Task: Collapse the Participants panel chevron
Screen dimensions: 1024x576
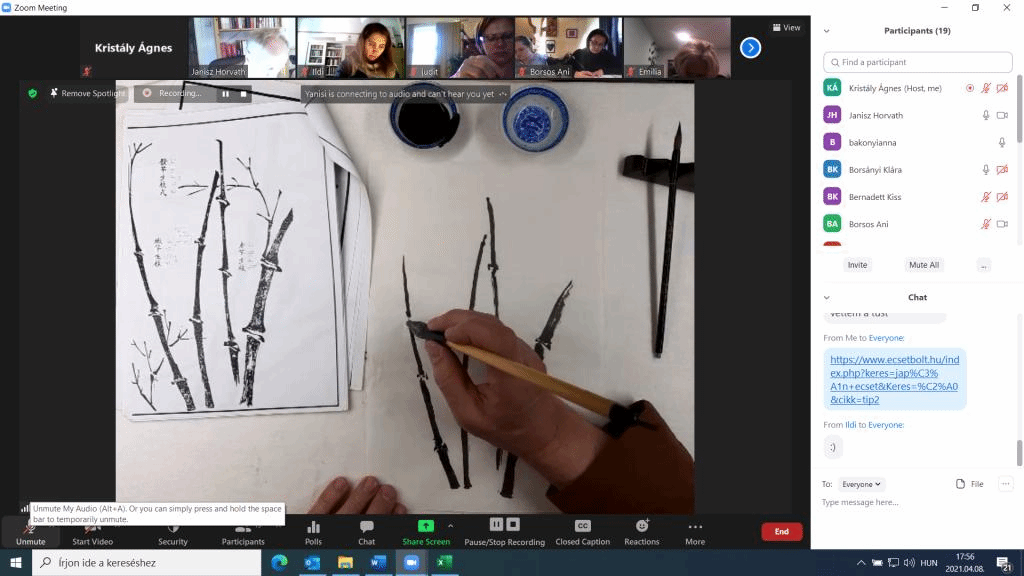Action: pos(827,31)
